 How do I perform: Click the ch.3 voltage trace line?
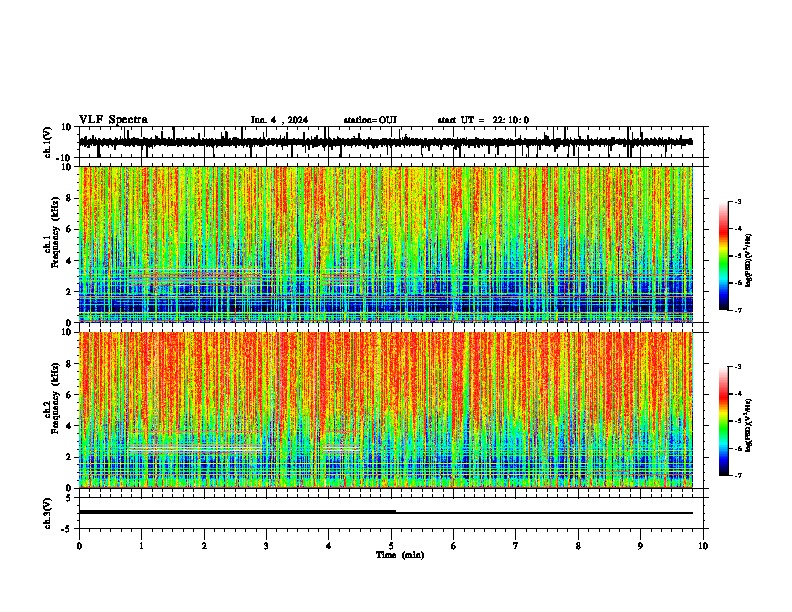click(385, 512)
